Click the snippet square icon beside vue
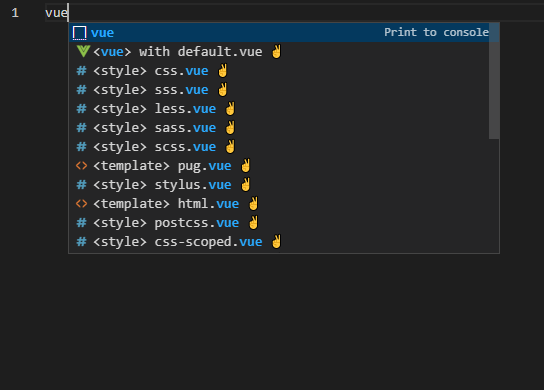 (79, 33)
